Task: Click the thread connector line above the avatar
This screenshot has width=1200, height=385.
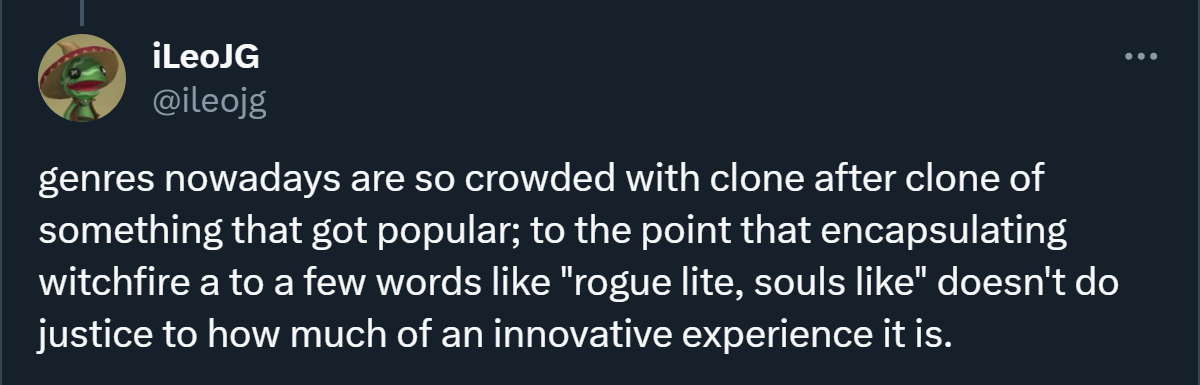Action: [80, 10]
